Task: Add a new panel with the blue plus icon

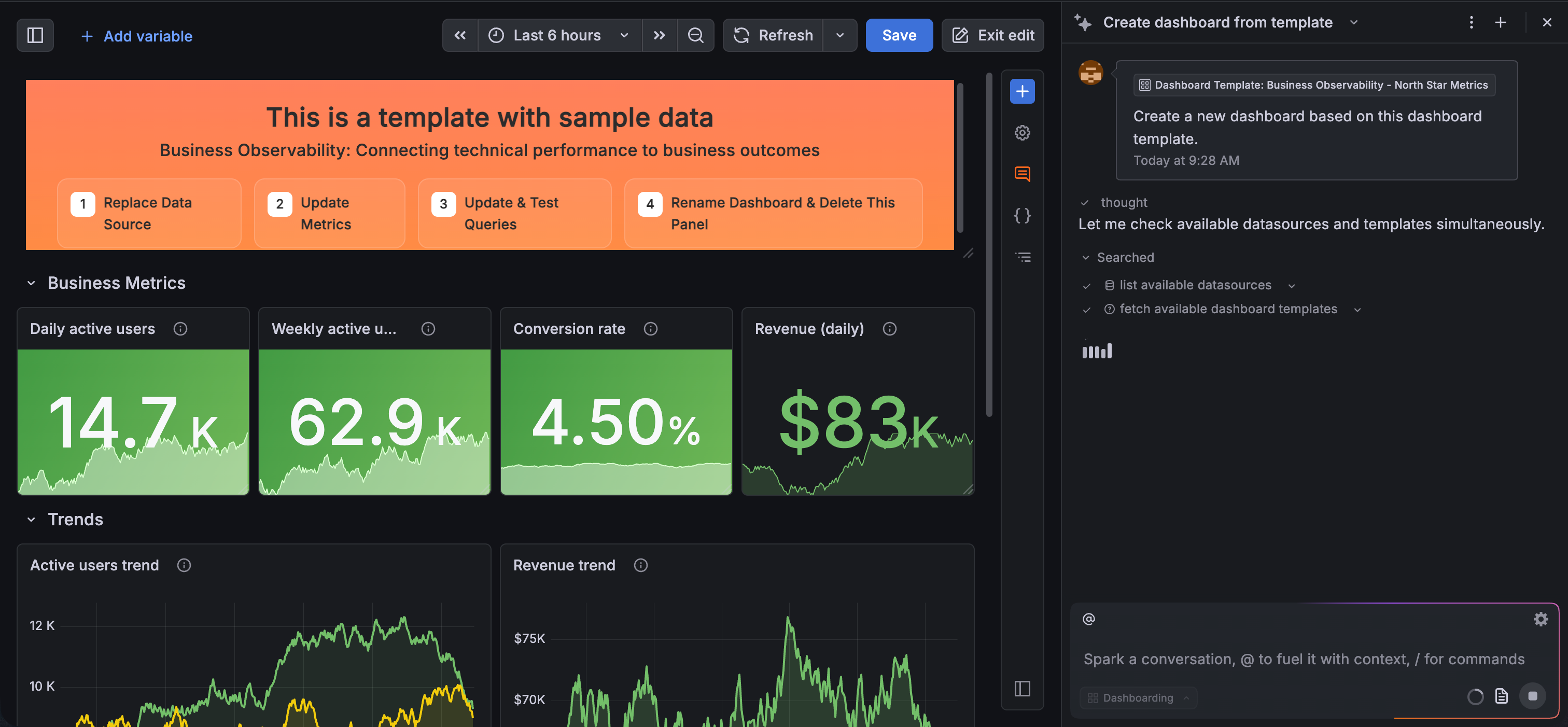Action: pyautogui.click(x=1022, y=91)
